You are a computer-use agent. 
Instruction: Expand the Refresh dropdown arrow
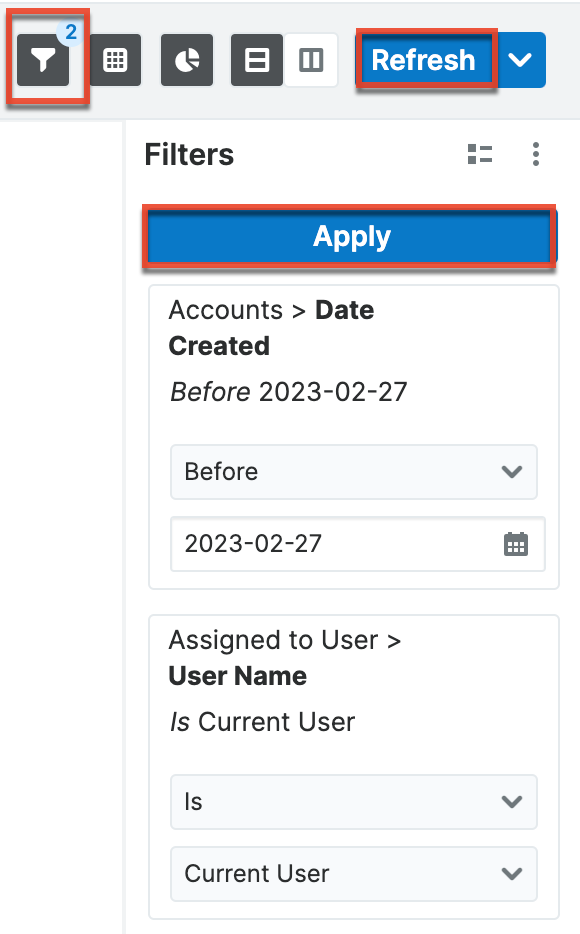pyautogui.click(x=521, y=60)
